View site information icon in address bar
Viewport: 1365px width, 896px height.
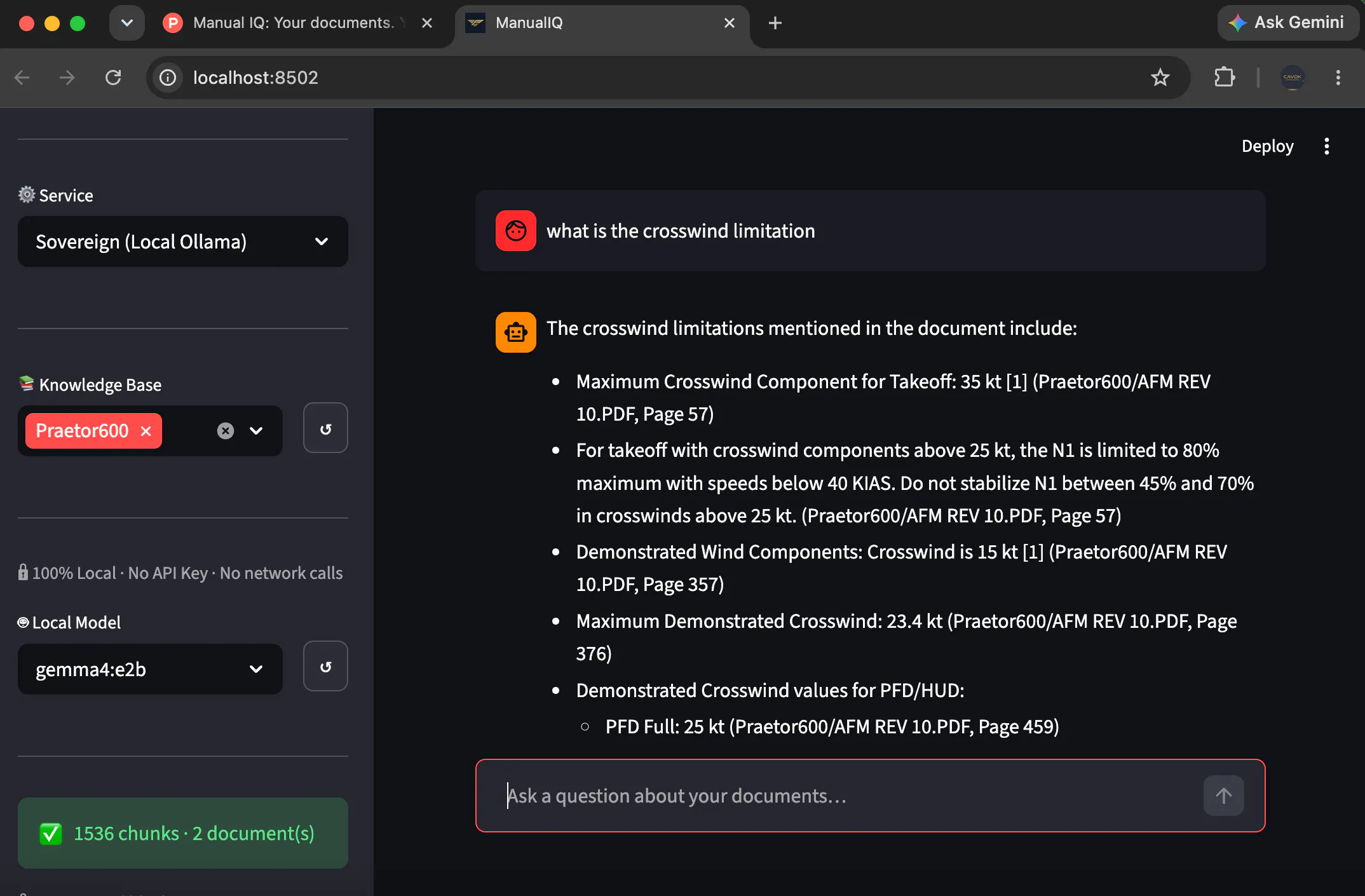[x=168, y=78]
